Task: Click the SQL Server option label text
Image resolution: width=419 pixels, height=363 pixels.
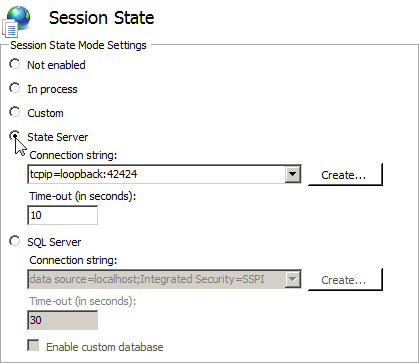Action: coord(54,242)
